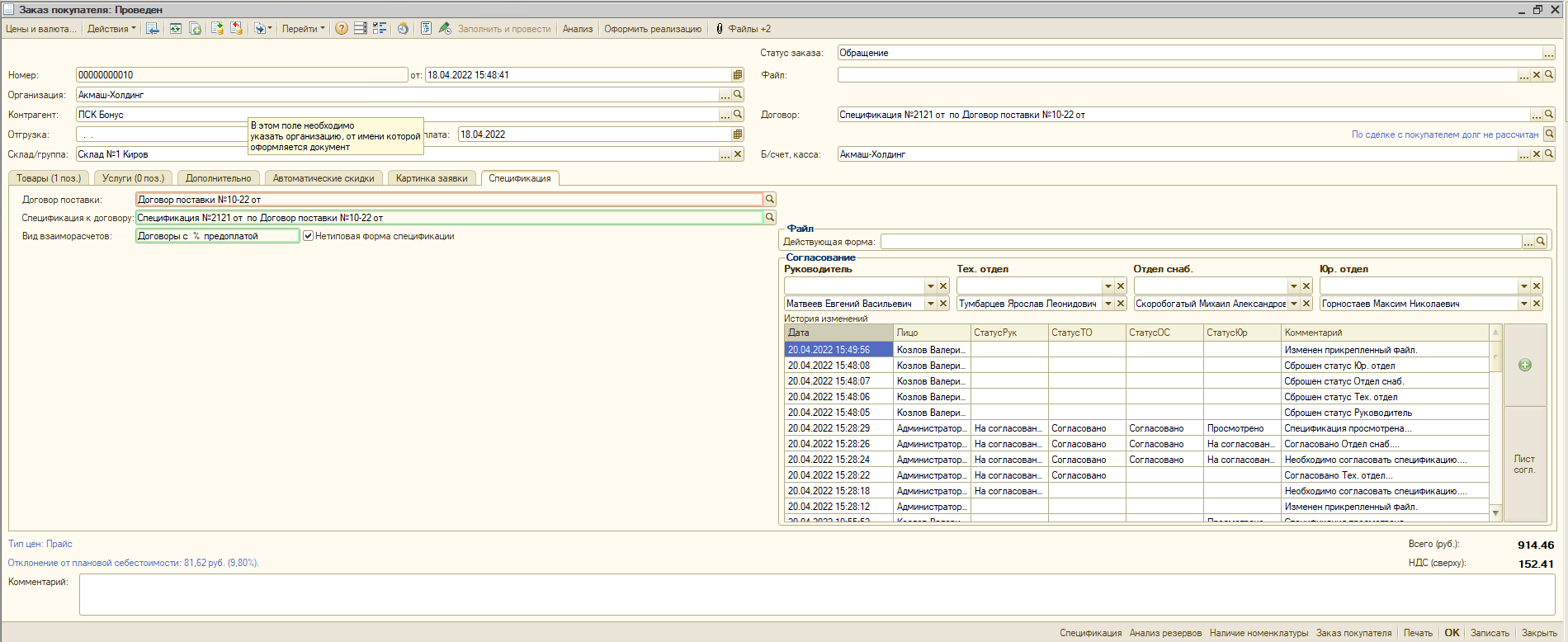
Task: Click debt-not-calculated link for buyer deal
Action: 1445,135
